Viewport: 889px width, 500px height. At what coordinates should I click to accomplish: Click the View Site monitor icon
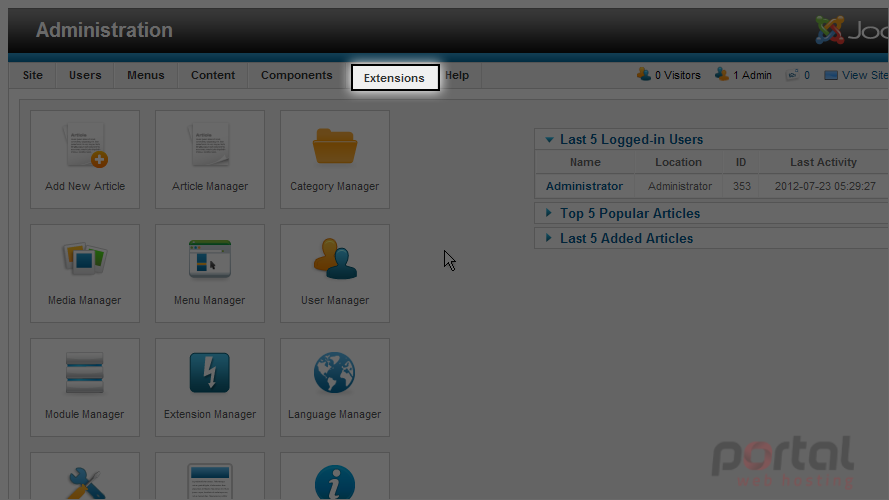tap(831, 75)
